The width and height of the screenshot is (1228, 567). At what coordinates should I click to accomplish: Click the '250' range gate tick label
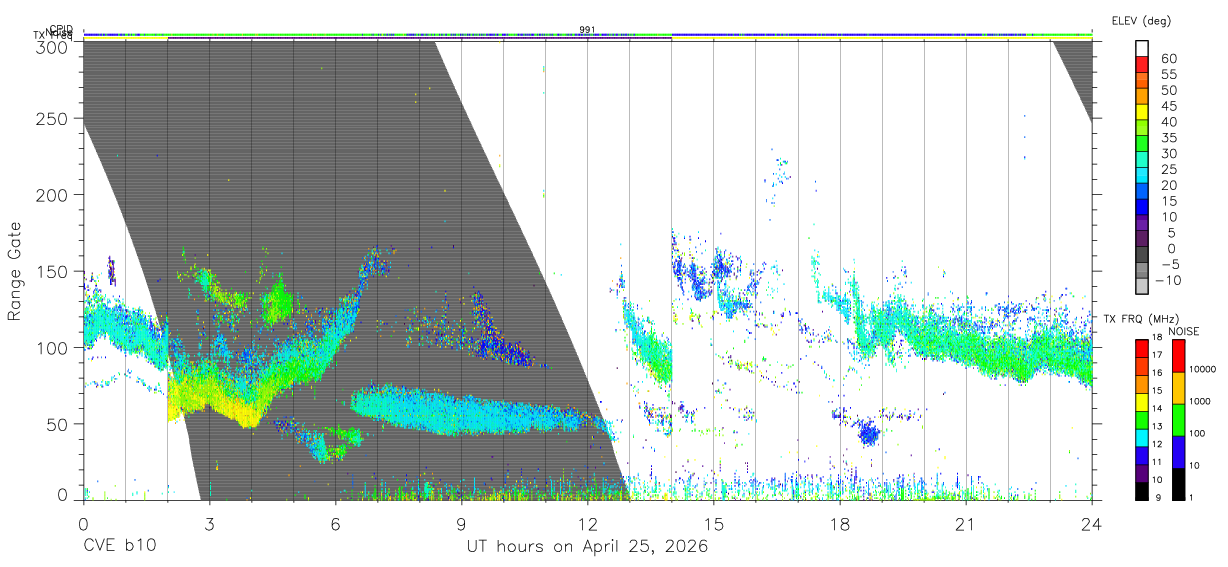click(51, 118)
